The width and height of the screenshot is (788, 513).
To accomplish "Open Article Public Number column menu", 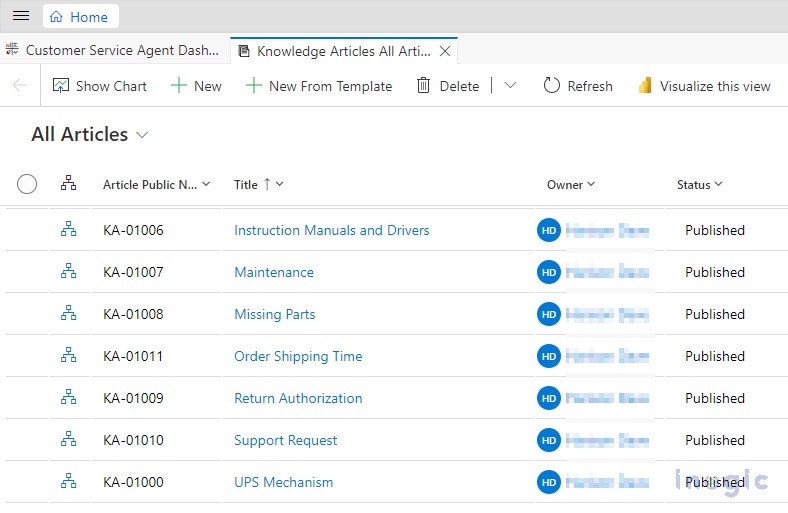I will [x=156, y=184].
